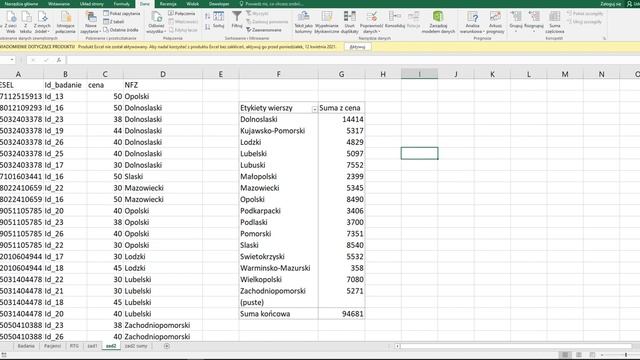Select column G header
The width and height of the screenshot is (640, 360).
click(x=341, y=74)
